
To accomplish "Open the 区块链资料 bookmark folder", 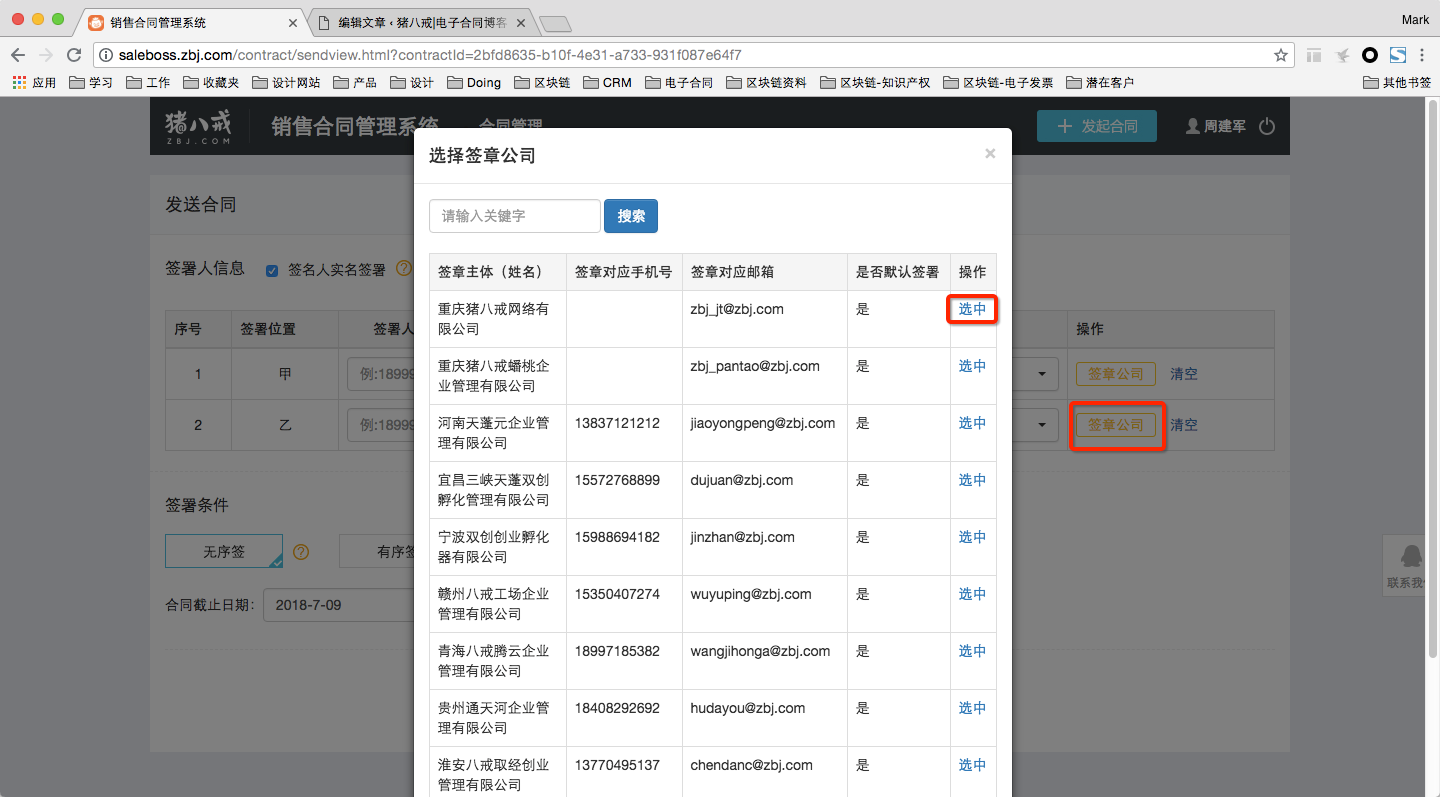I will [766, 83].
